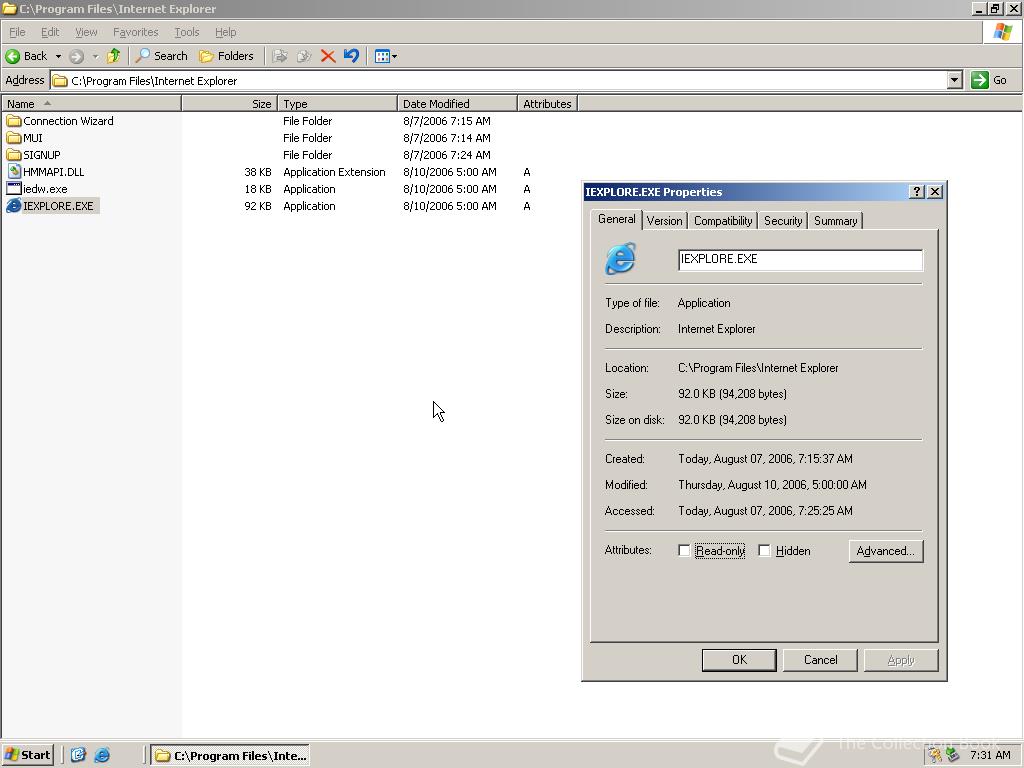
Task: Click OK in Properties dialog
Action: [739, 660]
